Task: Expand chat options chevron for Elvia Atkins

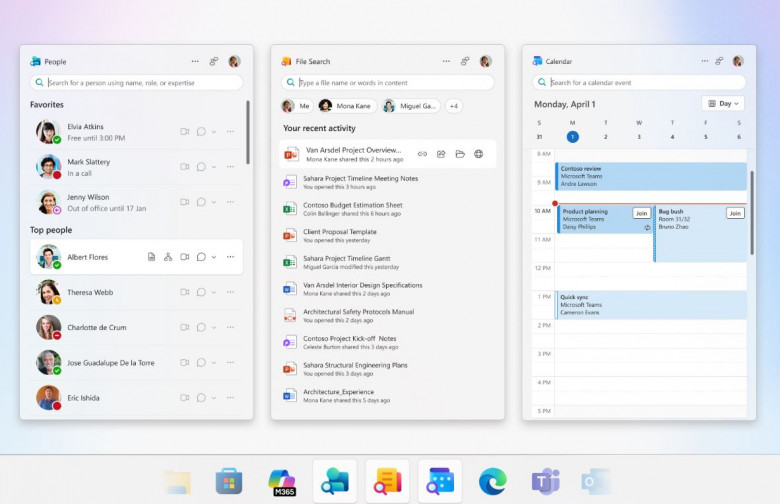Action: pyautogui.click(x=214, y=132)
